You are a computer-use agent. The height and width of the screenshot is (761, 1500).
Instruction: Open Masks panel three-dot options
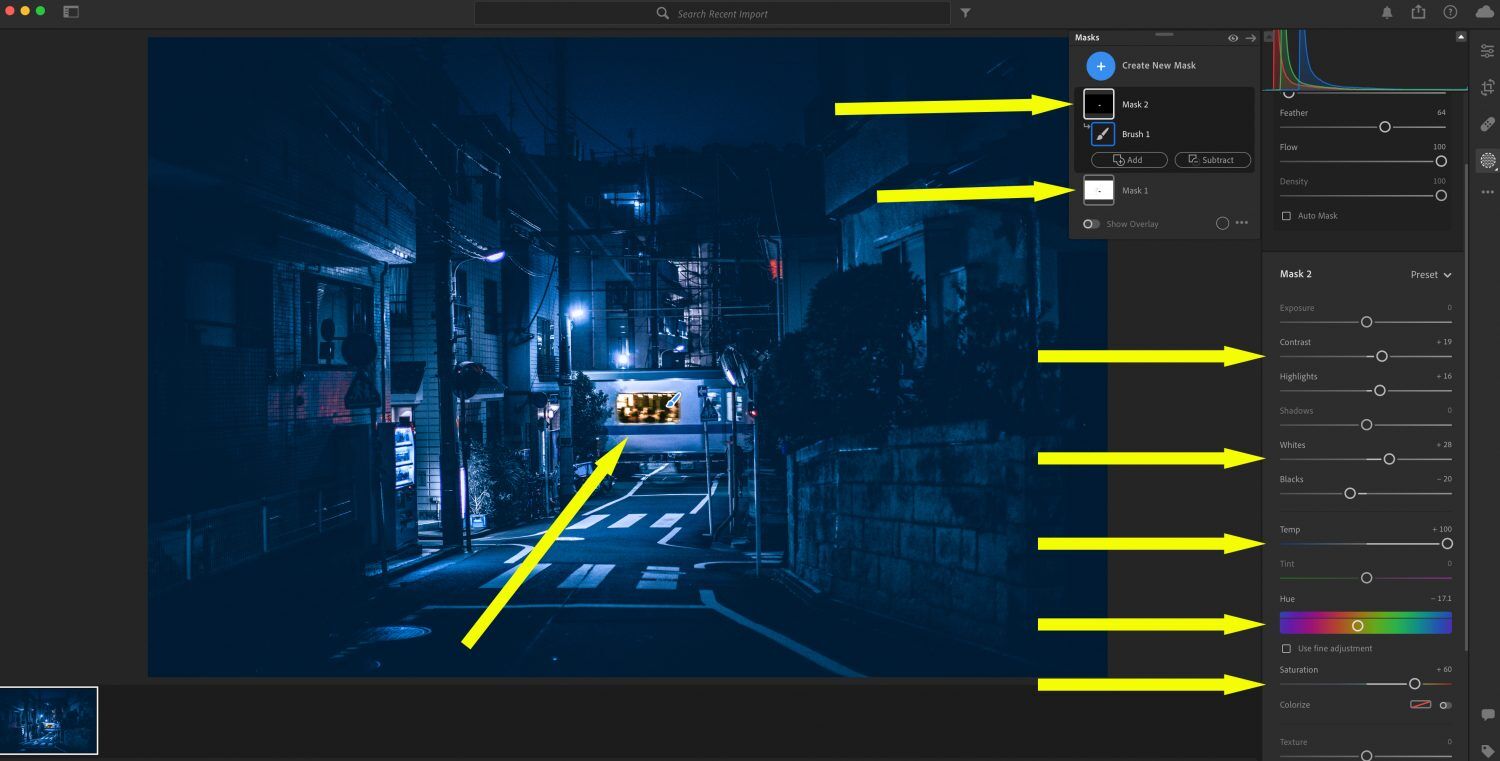click(1242, 223)
